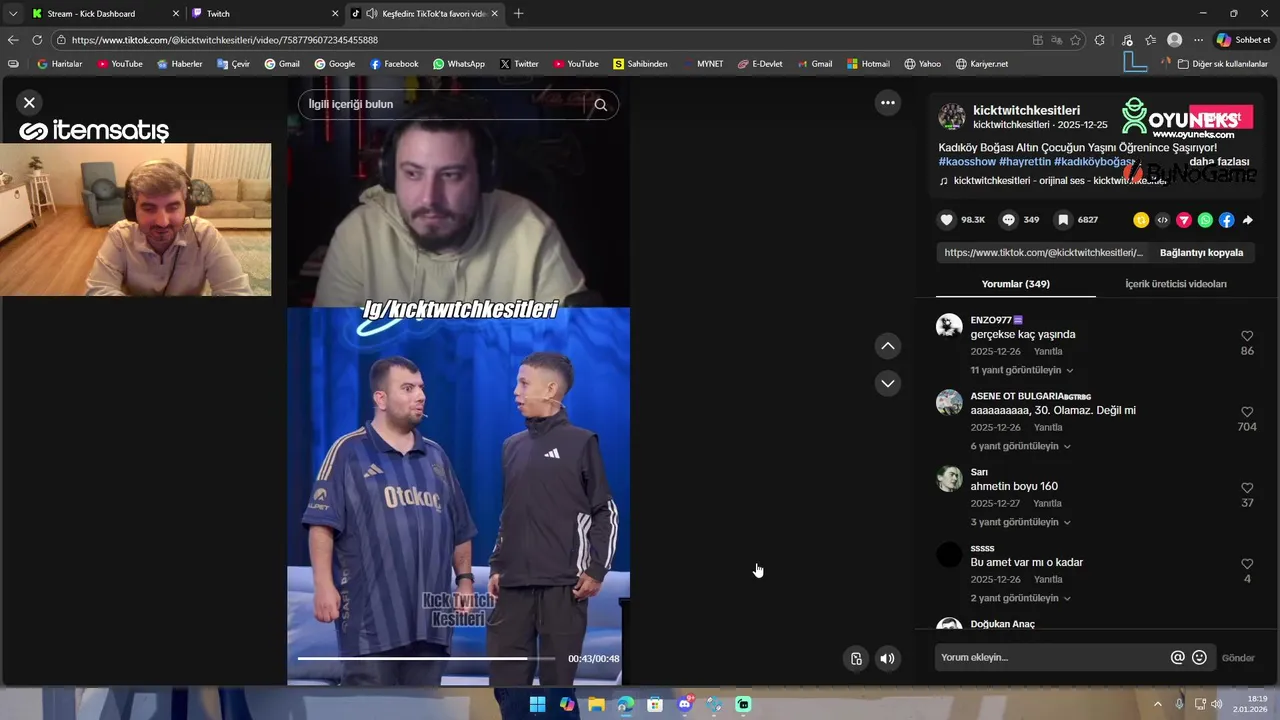Toggle the auto-scroll icon beside volume button
This screenshot has width=1280, height=720.
click(x=856, y=658)
